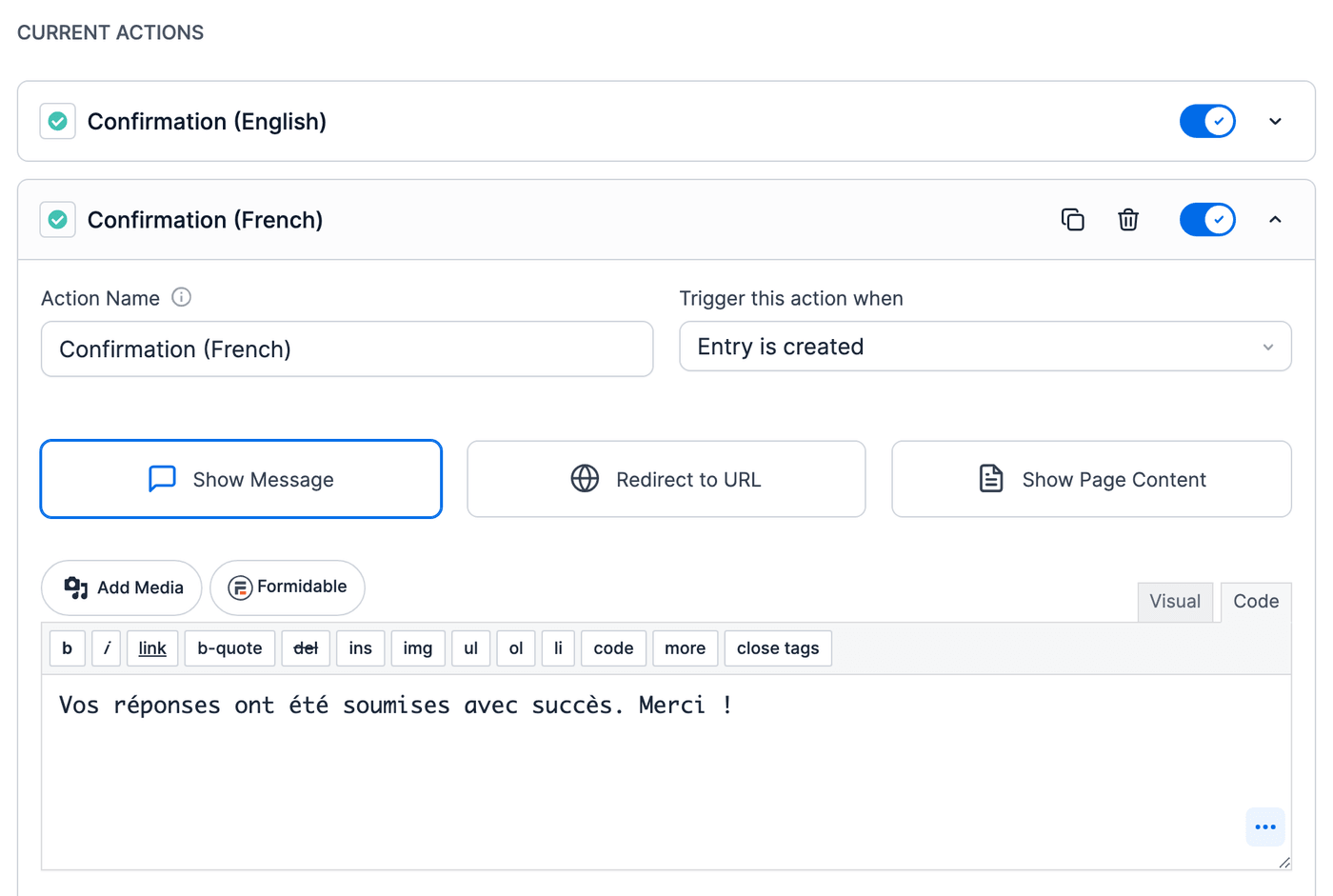Switch to the Code editor tab
This screenshot has height=896, width=1333.
point(1256,602)
